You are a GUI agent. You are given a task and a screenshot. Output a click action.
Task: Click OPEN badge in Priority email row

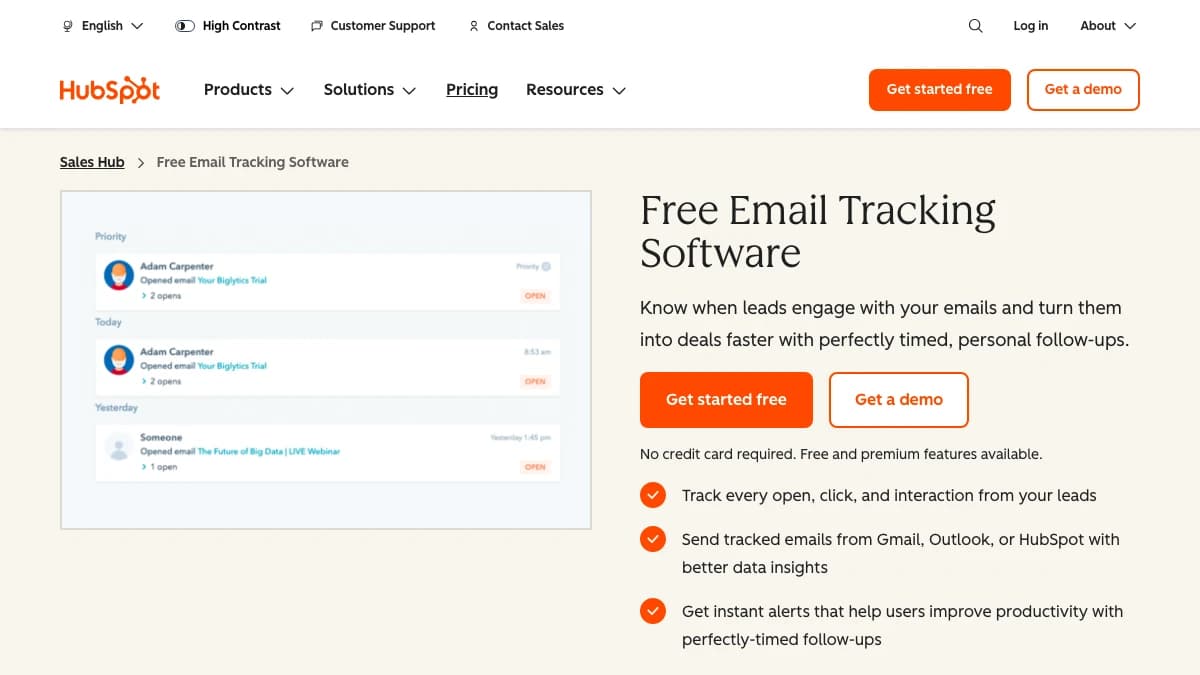535,296
